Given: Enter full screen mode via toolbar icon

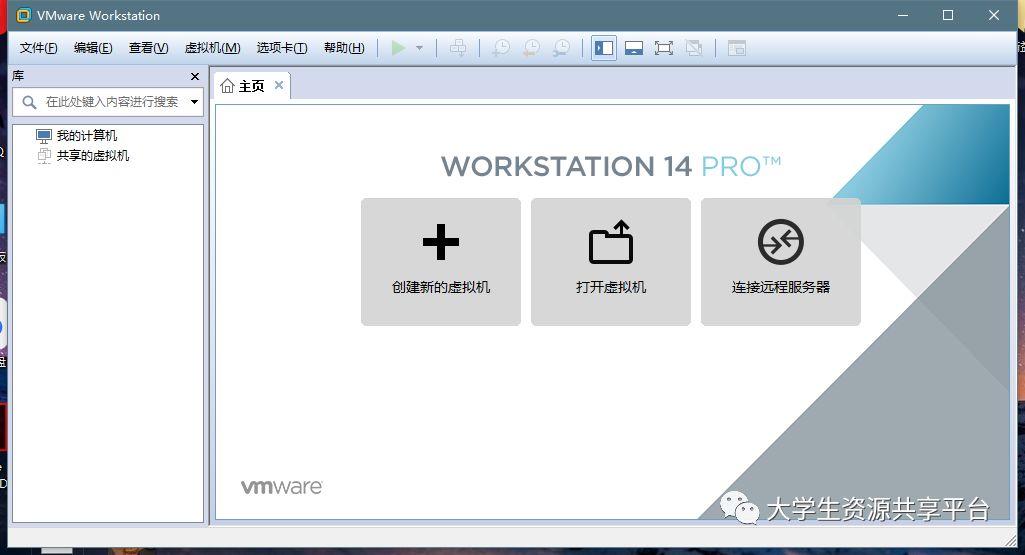Looking at the screenshot, I should pyautogui.click(x=664, y=48).
